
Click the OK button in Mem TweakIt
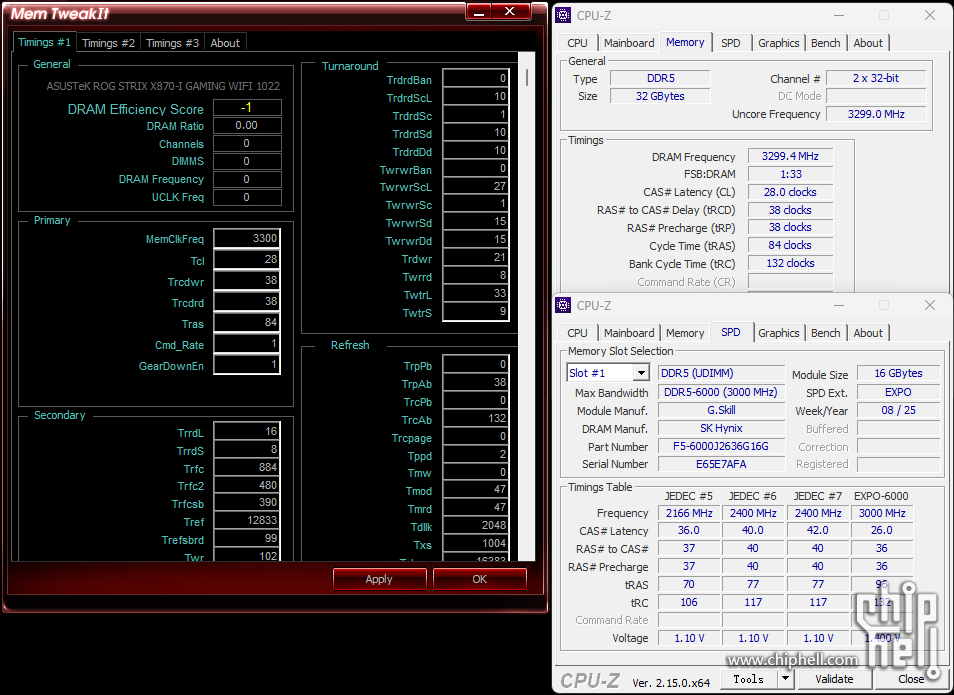[x=479, y=579]
